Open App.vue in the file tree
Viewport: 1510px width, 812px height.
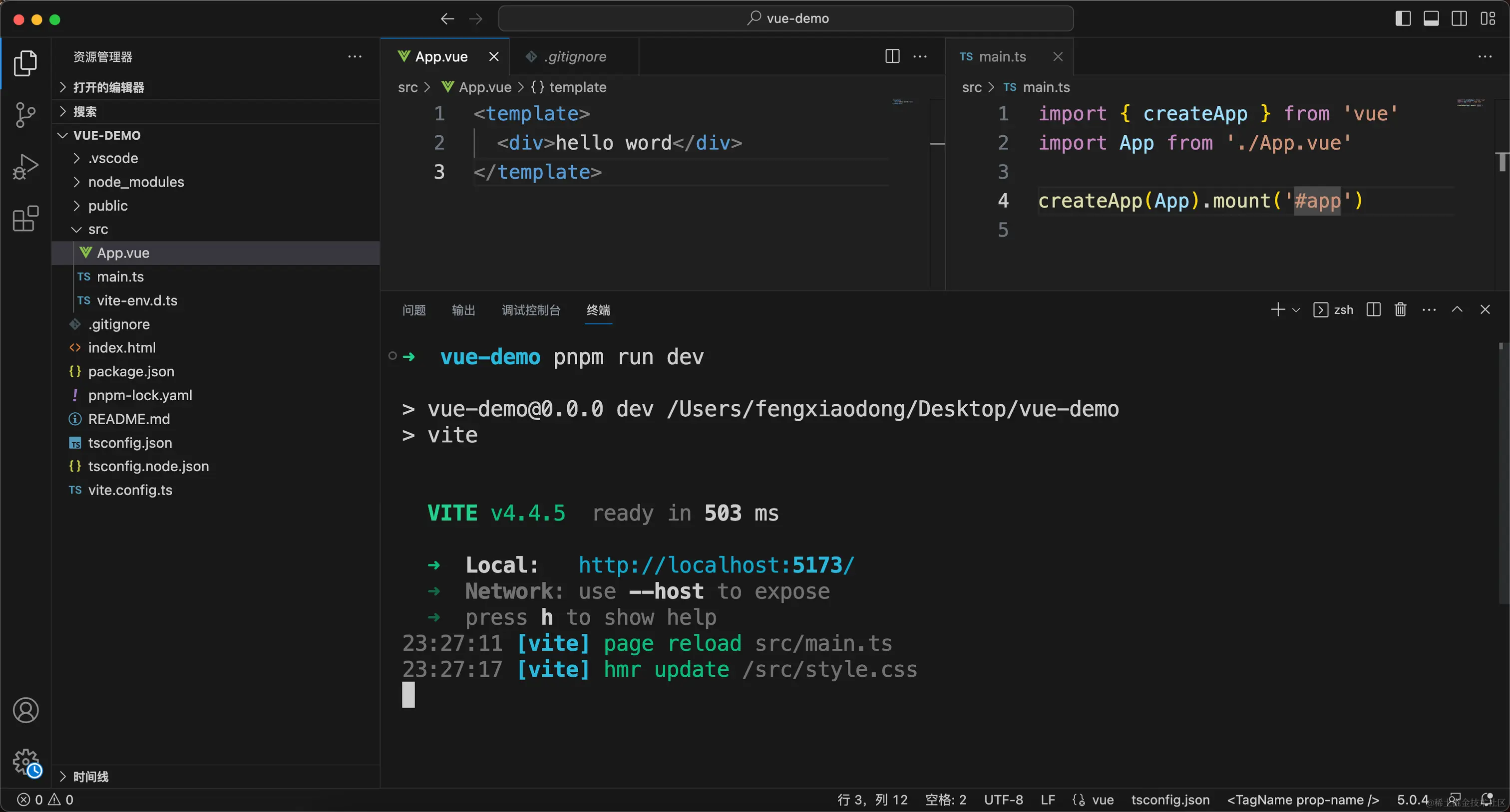[x=216, y=253]
